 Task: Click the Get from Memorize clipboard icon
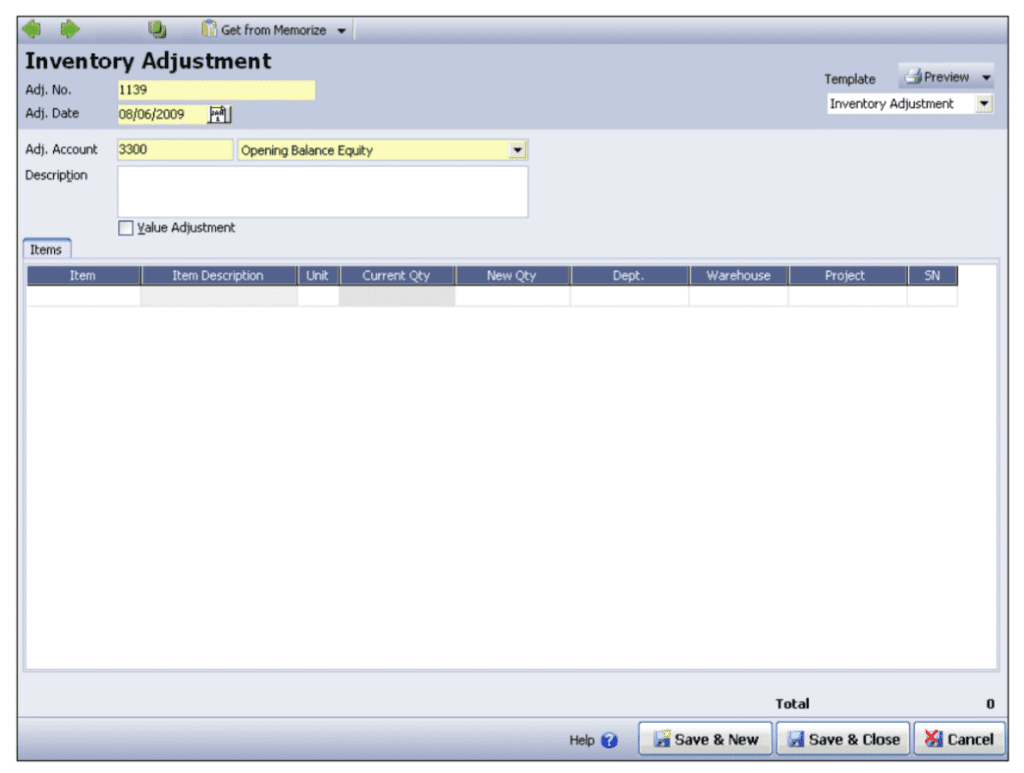pyautogui.click(x=209, y=29)
